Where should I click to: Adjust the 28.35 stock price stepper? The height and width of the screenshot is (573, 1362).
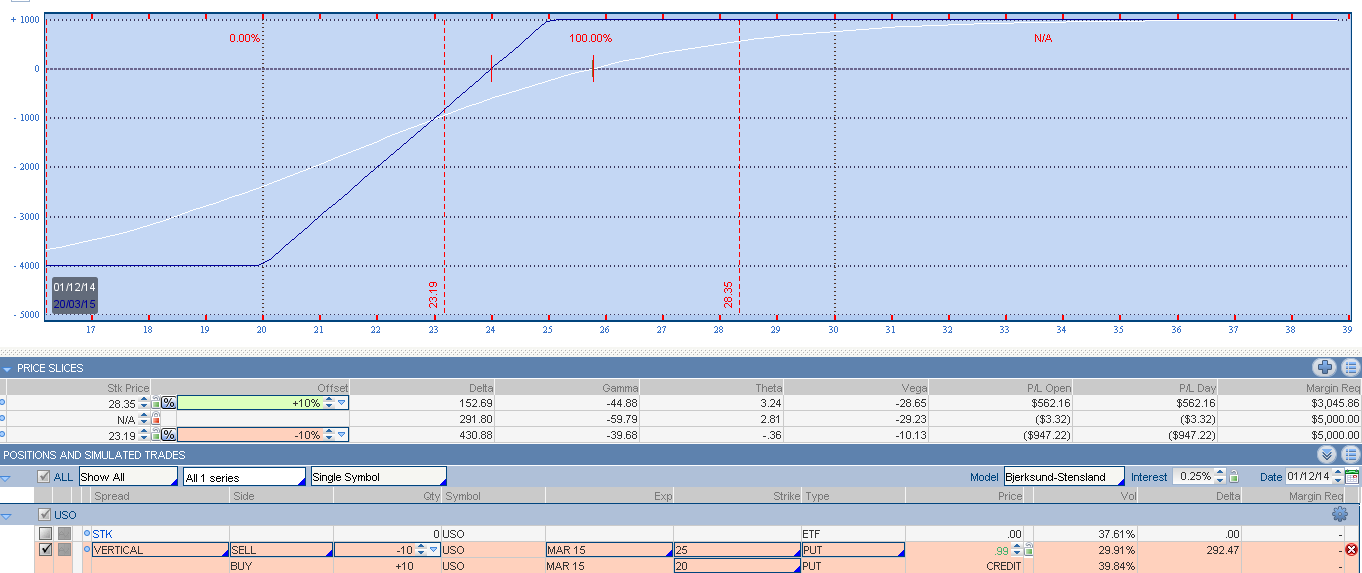pyautogui.click(x=144, y=402)
